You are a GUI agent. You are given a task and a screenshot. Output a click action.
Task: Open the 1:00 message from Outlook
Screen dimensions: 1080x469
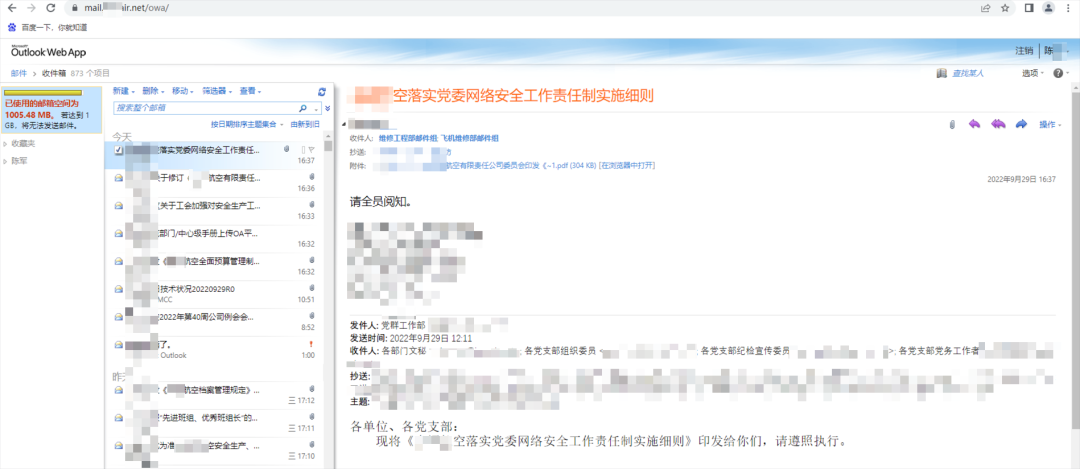pyautogui.click(x=215, y=349)
